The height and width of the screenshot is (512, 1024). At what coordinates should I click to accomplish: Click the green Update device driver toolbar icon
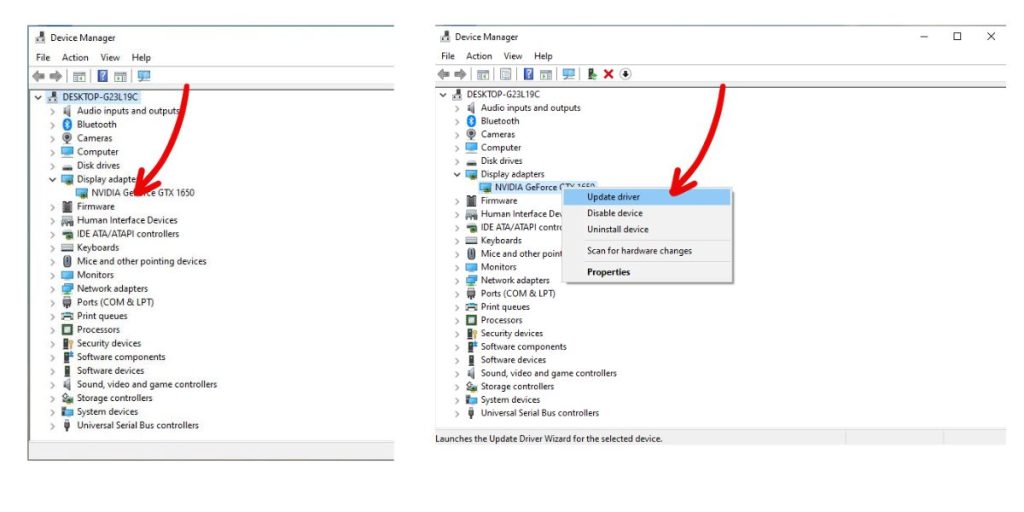pos(592,74)
